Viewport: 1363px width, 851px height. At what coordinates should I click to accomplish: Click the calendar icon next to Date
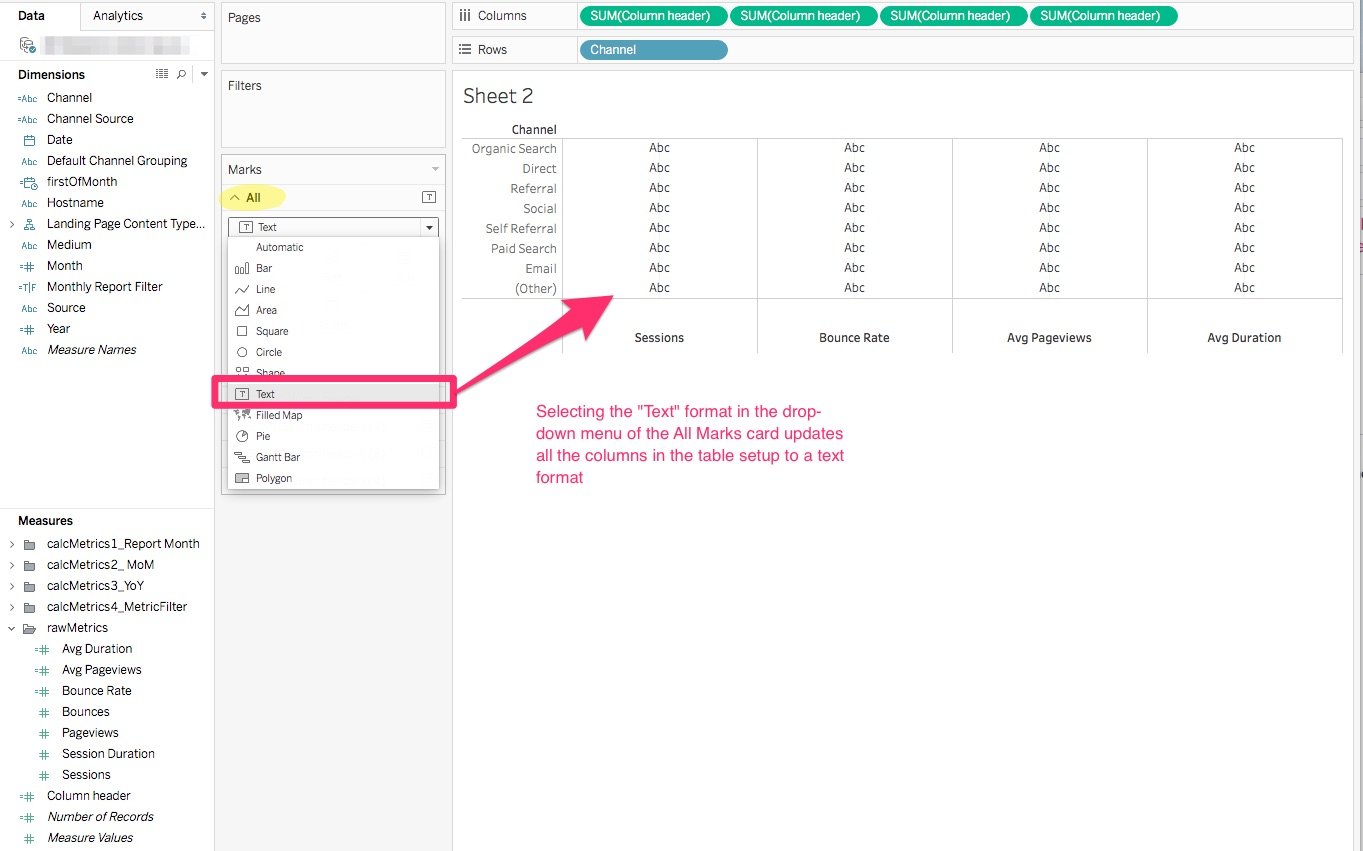point(29,139)
